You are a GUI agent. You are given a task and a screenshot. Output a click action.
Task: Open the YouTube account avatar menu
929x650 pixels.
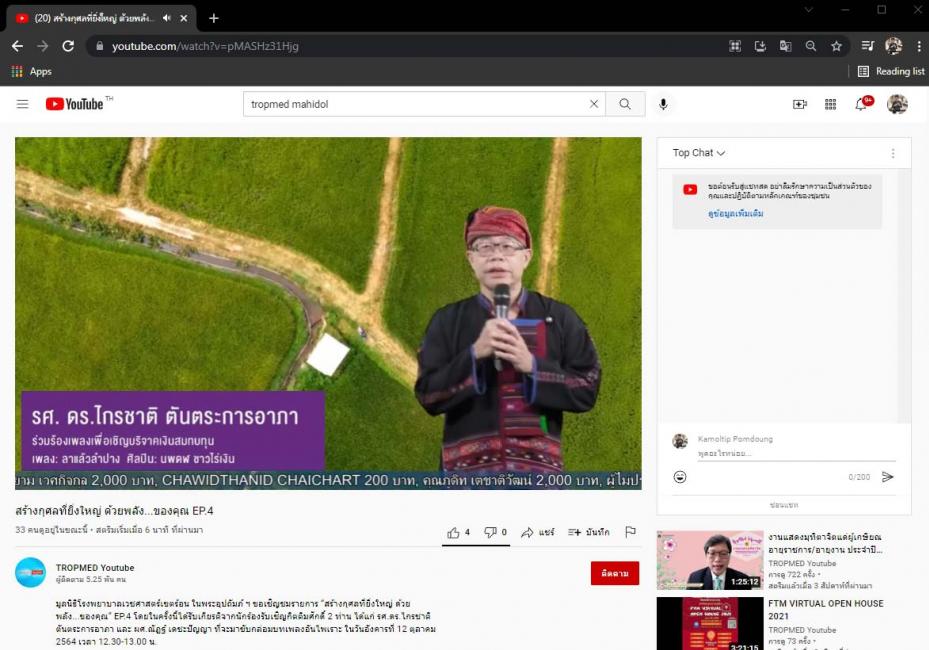(x=897, y=104)
